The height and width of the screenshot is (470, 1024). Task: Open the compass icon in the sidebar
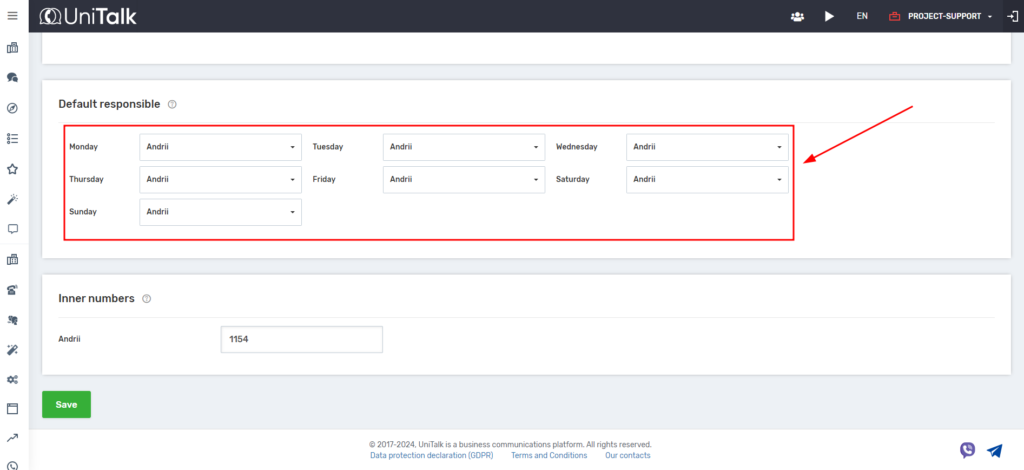[x=13, y=108]
